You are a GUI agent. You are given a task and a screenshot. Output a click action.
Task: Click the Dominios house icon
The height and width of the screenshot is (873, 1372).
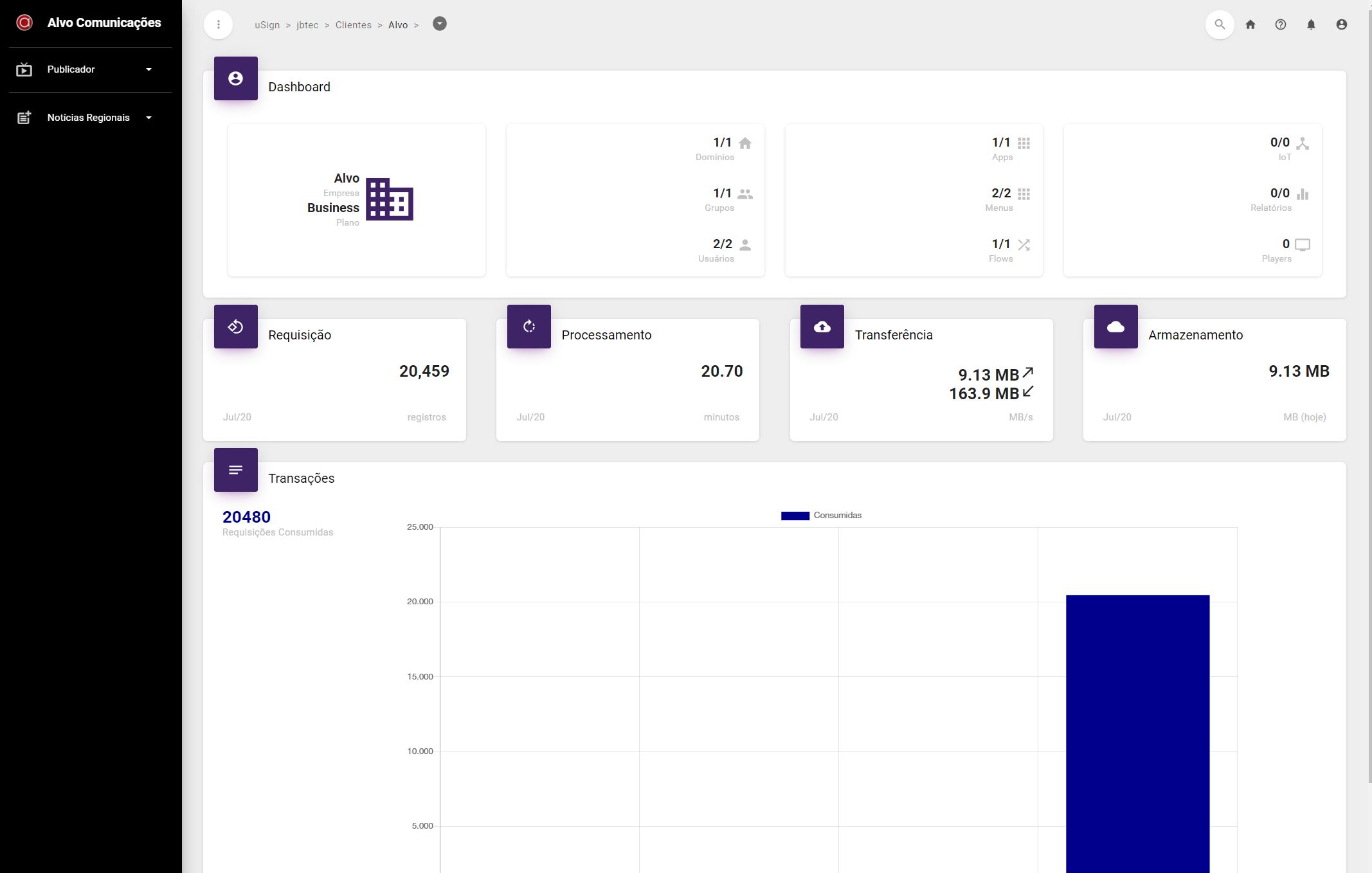pos(745,143)
